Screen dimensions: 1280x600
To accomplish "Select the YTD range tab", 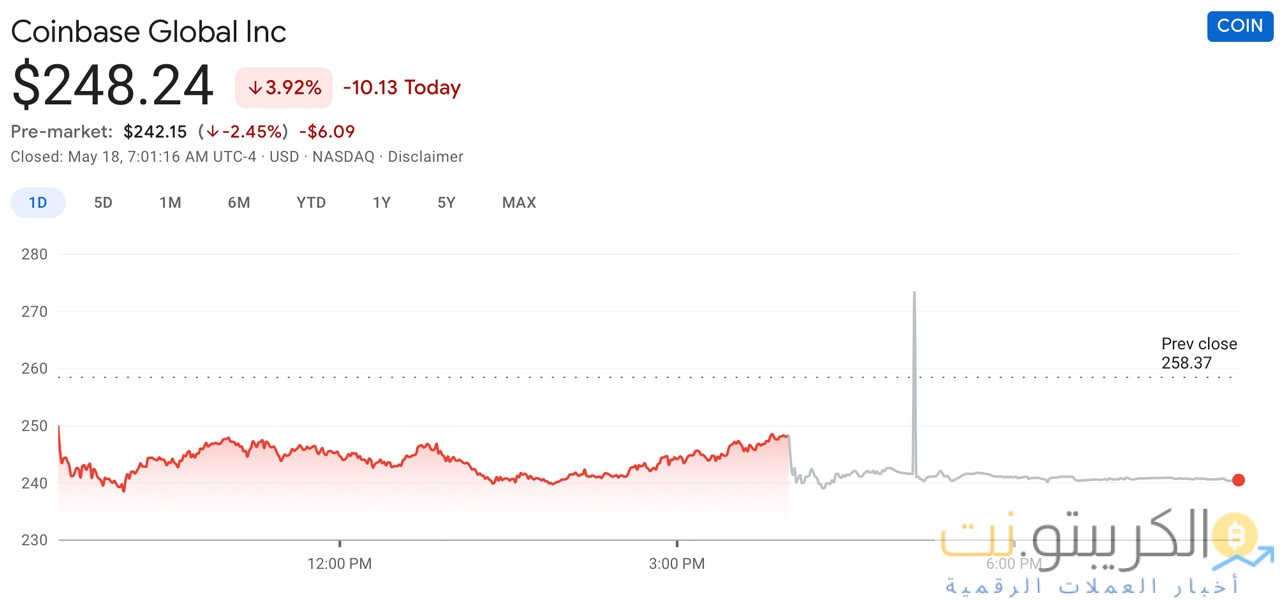I will [x=311, y=203].
